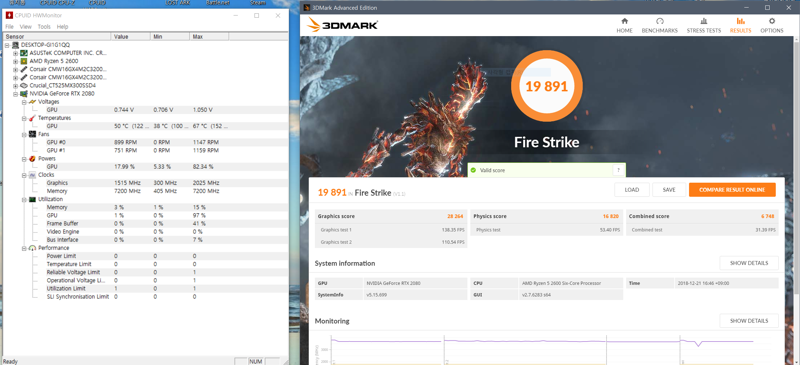The image size is (800, 365).
Task: Click the Load result button
Action: pyautogui.click(x=632, y=190)
